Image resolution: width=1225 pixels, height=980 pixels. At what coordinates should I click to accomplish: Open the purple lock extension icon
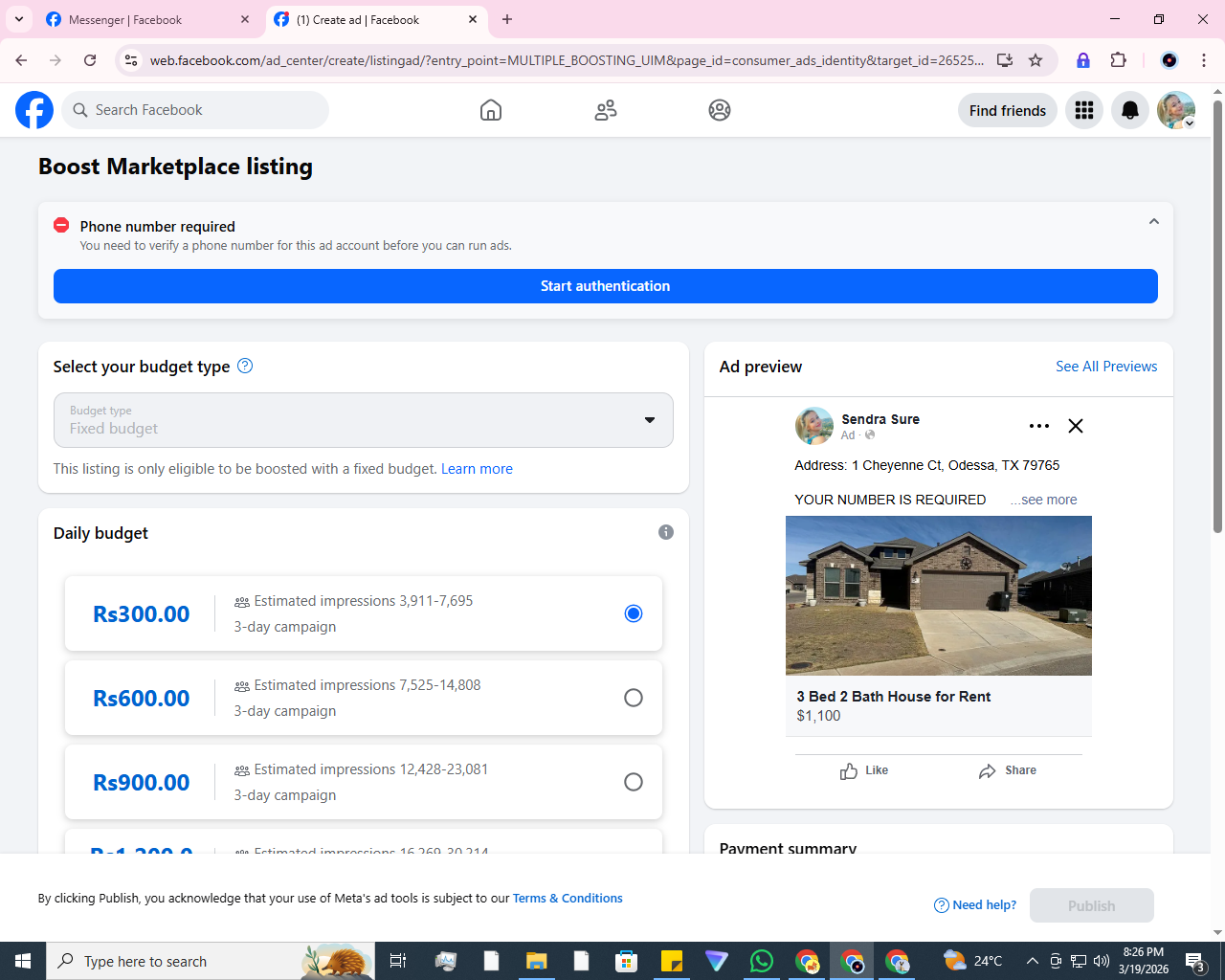(x=1083, y=60)
